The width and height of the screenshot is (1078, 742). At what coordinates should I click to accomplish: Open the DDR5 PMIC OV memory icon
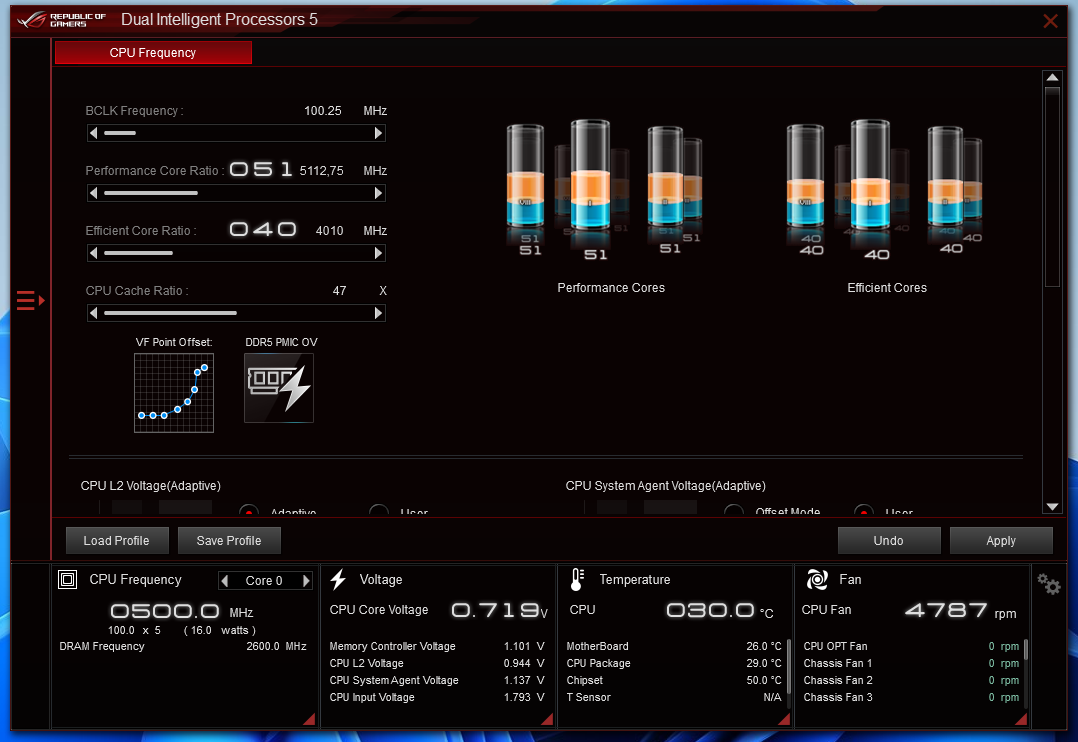click(x=278, y=388)
